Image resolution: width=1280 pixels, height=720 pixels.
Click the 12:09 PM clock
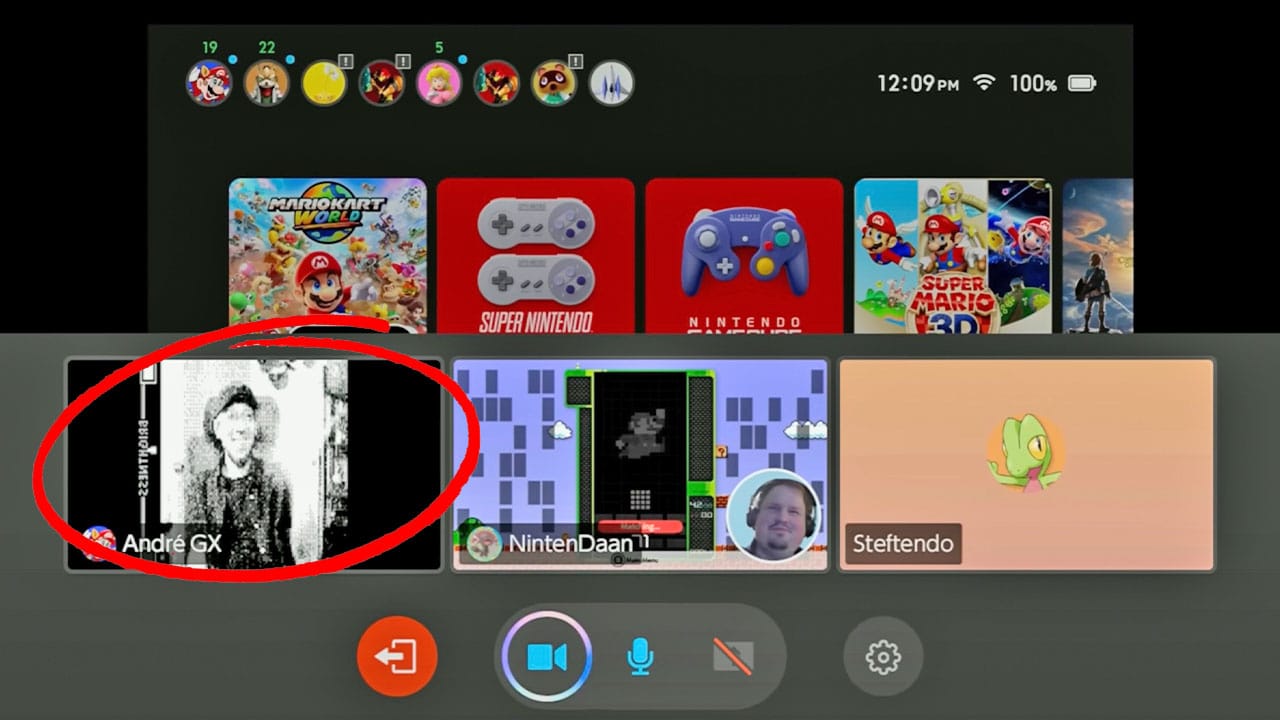click(x=918, y=84)
